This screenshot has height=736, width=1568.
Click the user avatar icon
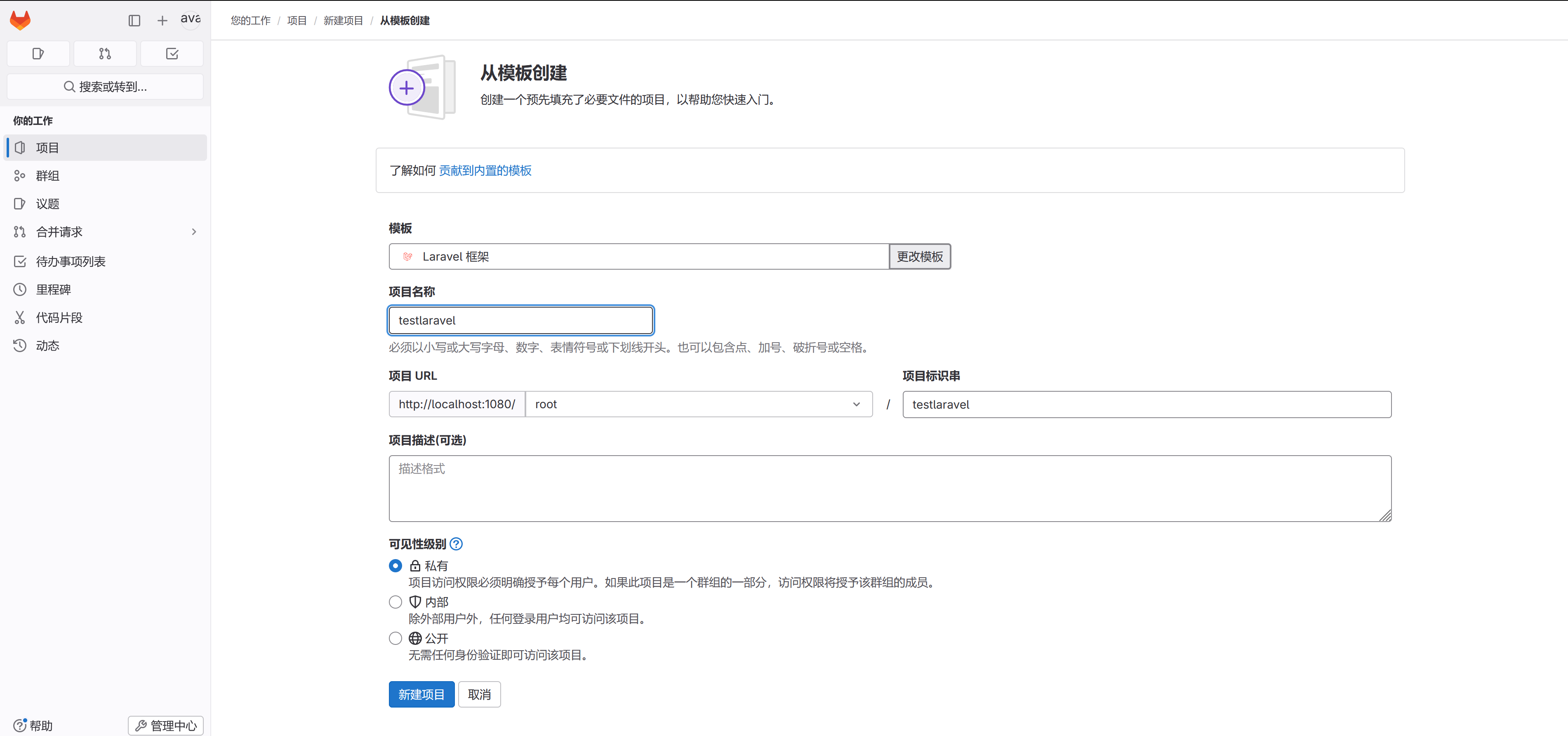[x=191, y=19]
